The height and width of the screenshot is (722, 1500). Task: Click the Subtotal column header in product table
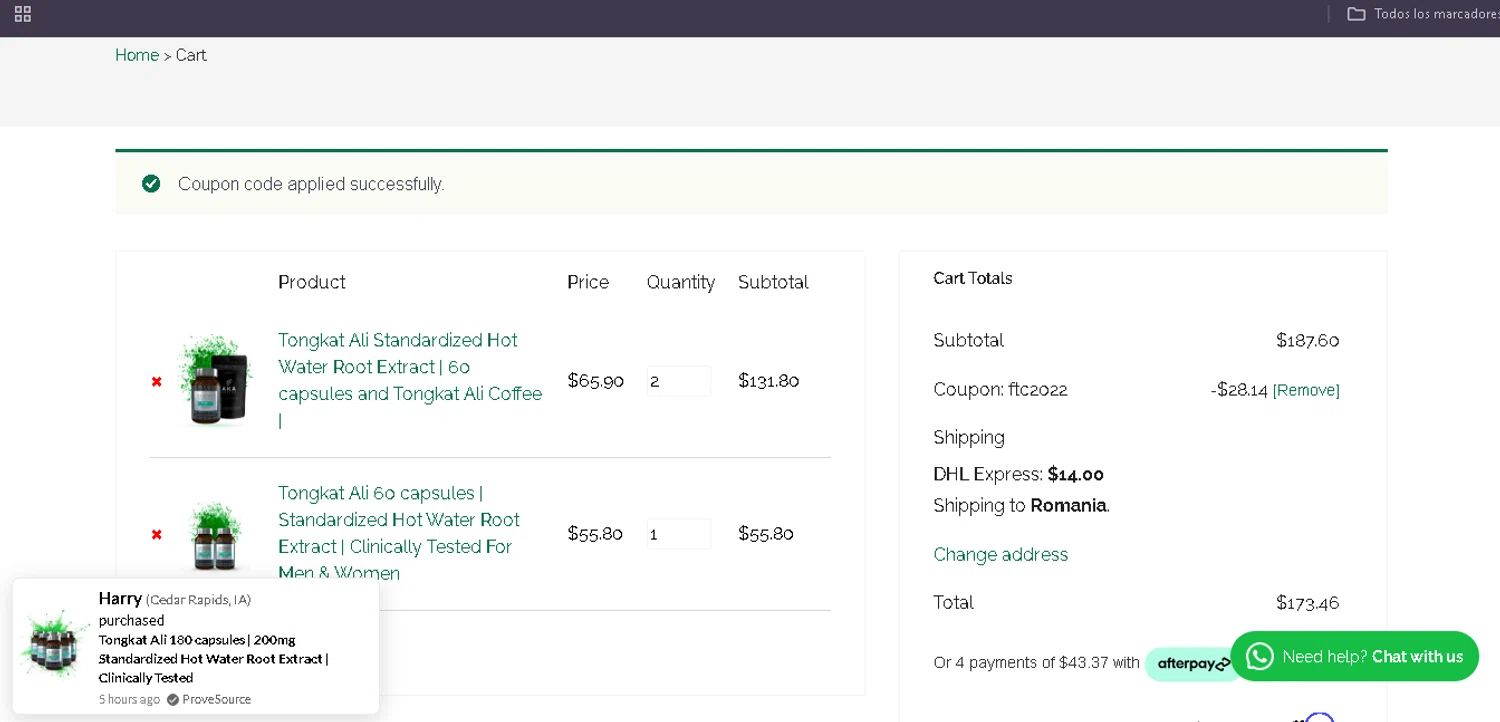click(x=773, y=282)
